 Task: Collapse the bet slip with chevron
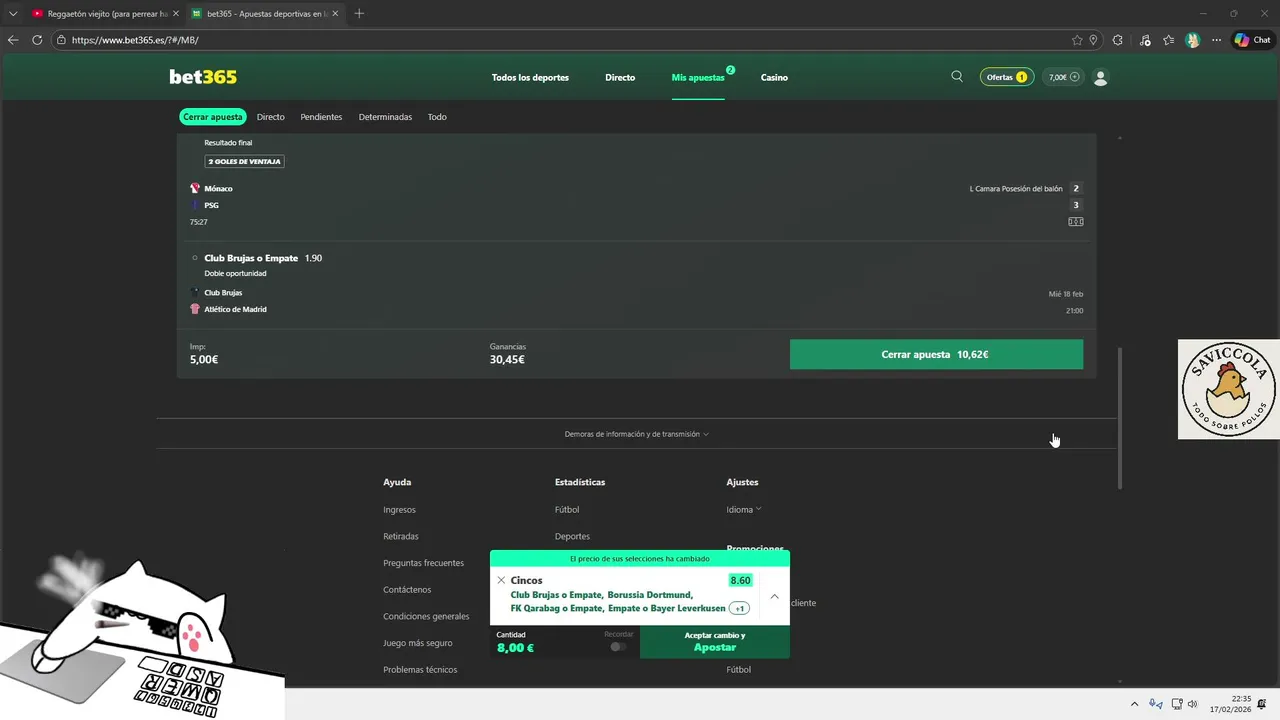(774, 596)
